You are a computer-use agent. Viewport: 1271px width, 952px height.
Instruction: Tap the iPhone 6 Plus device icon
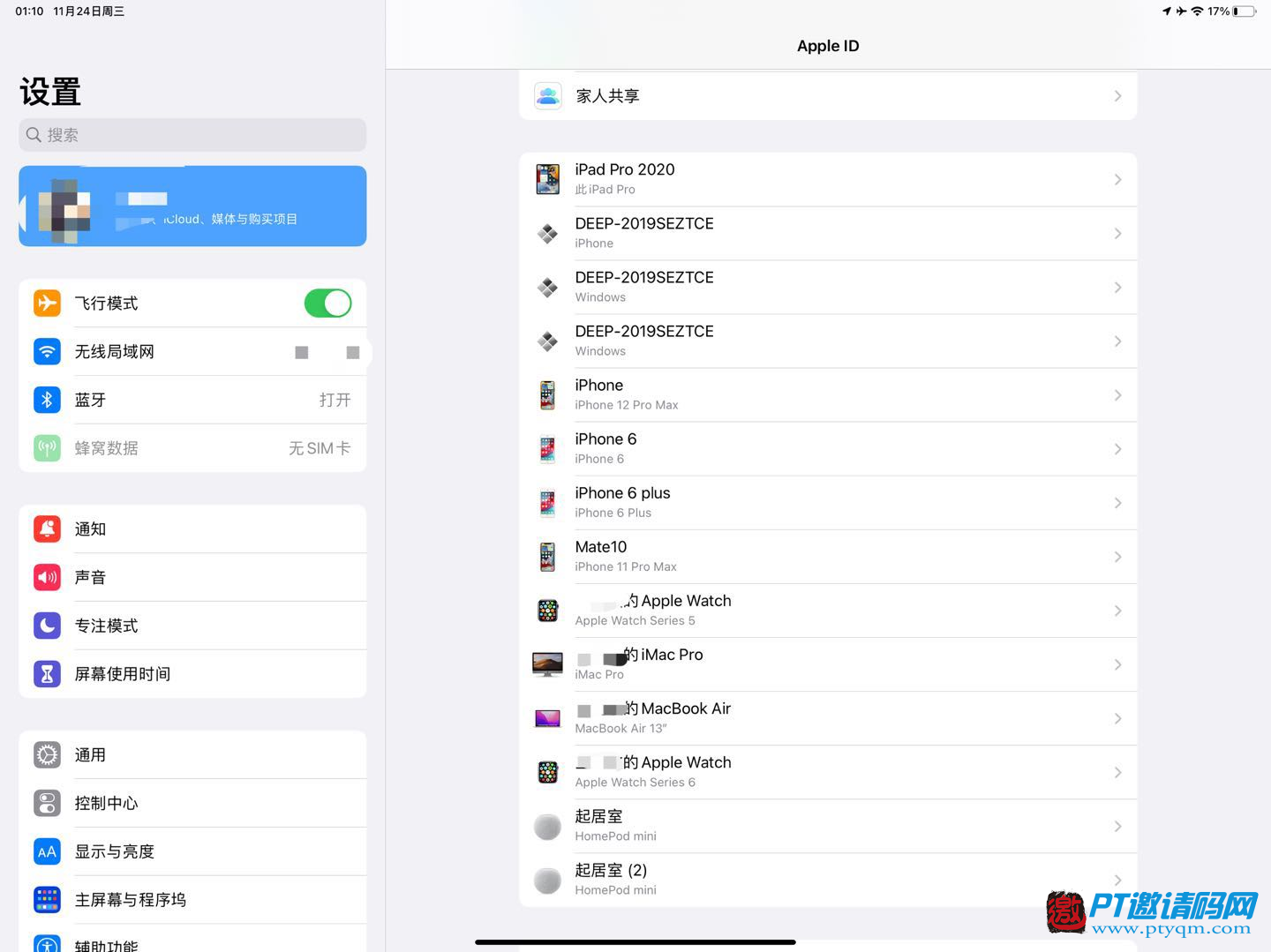tap(548, 503)
